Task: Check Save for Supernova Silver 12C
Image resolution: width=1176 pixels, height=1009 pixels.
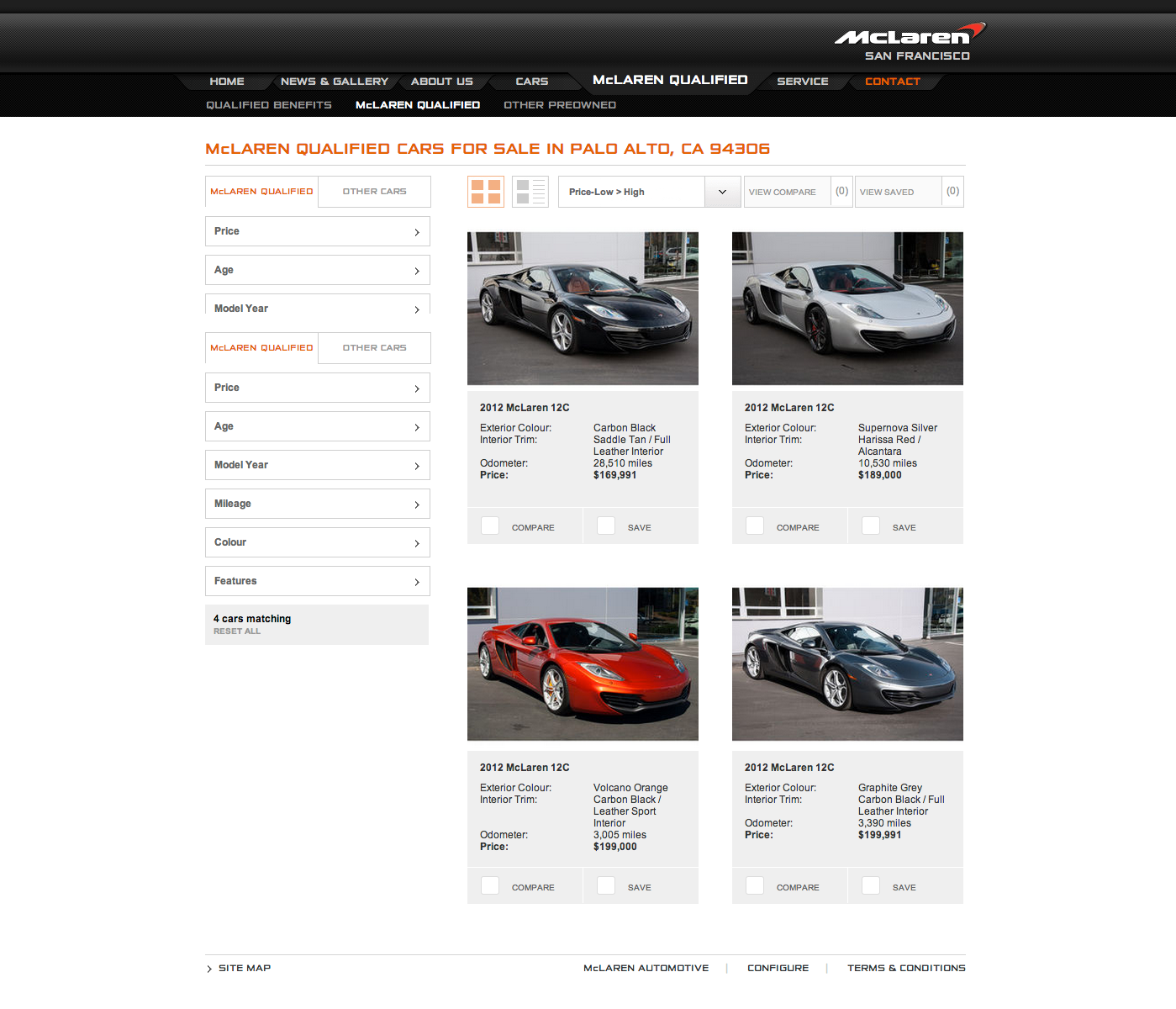Action: click(x=871, y=526)
